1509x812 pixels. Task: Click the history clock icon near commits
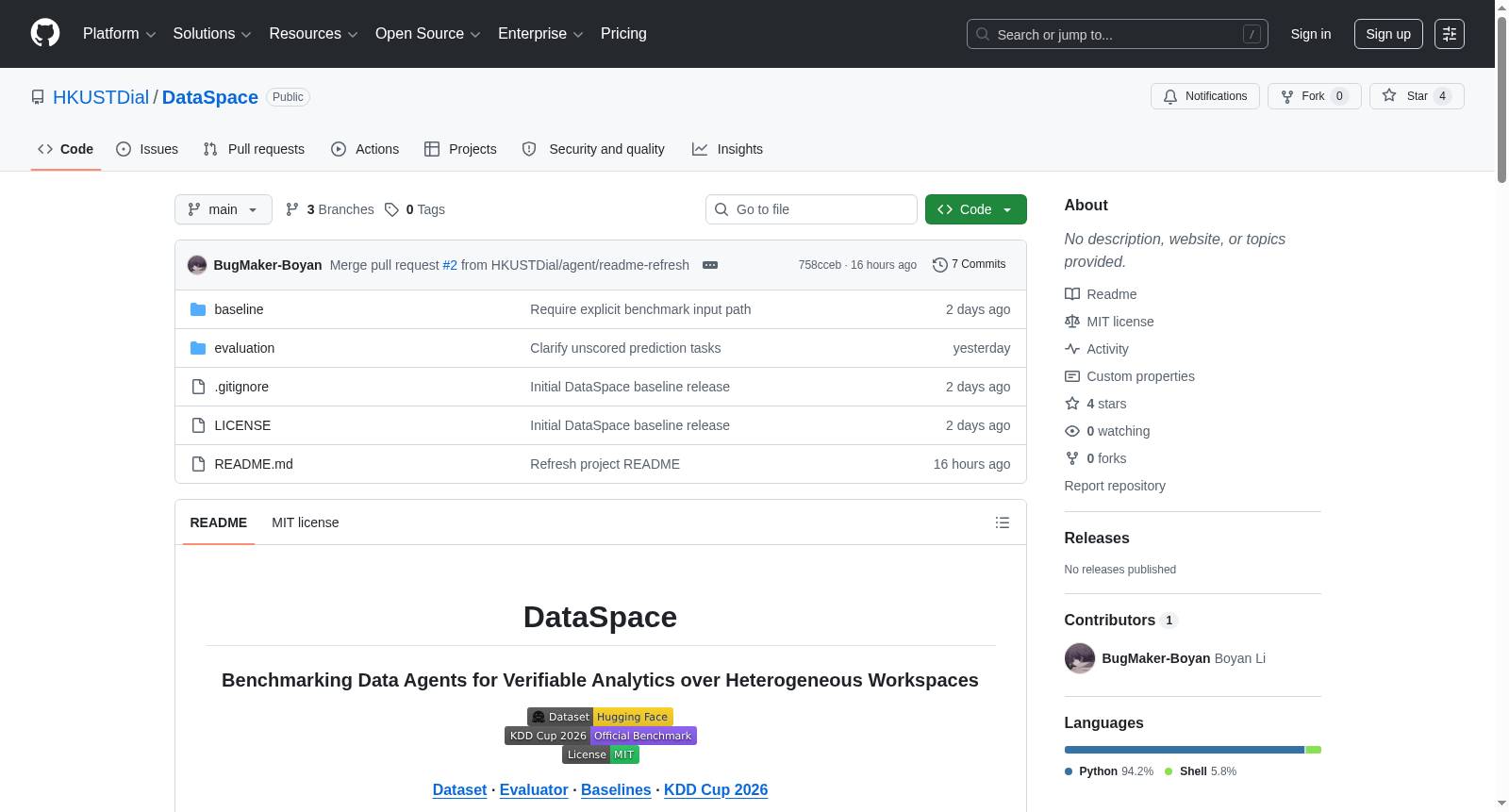coord(939,265)
